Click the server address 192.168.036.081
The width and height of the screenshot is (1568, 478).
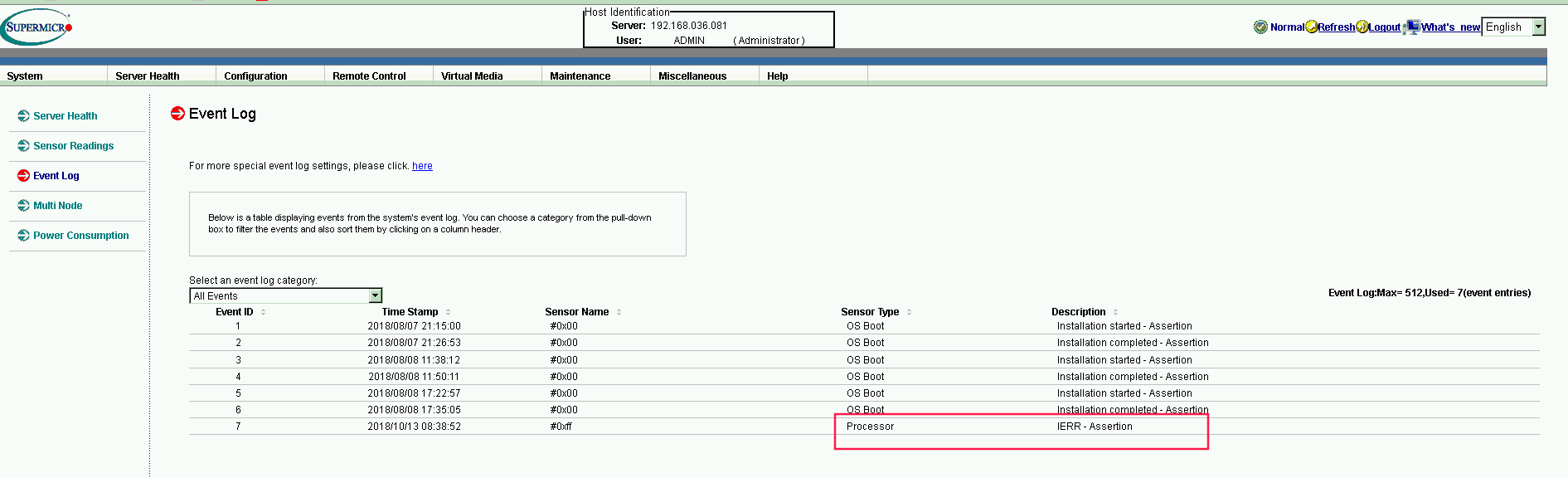pos(689,26)
